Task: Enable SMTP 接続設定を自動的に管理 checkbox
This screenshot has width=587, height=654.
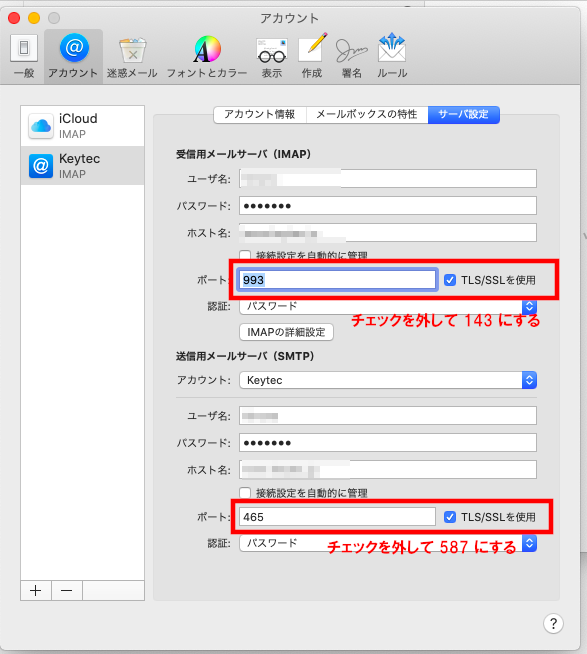Action: (x=245, y=493)
